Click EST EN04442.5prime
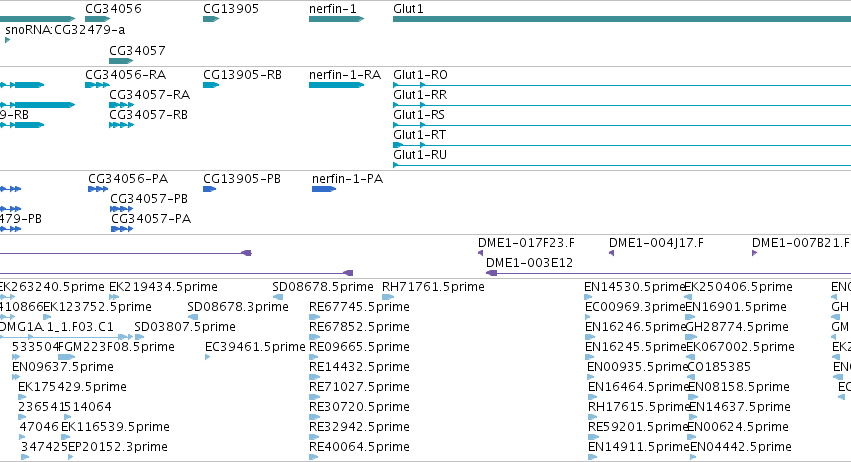Image resolution: width=851 pixels, height=462 pixels. pyautogui.click(x=741, y=447)
